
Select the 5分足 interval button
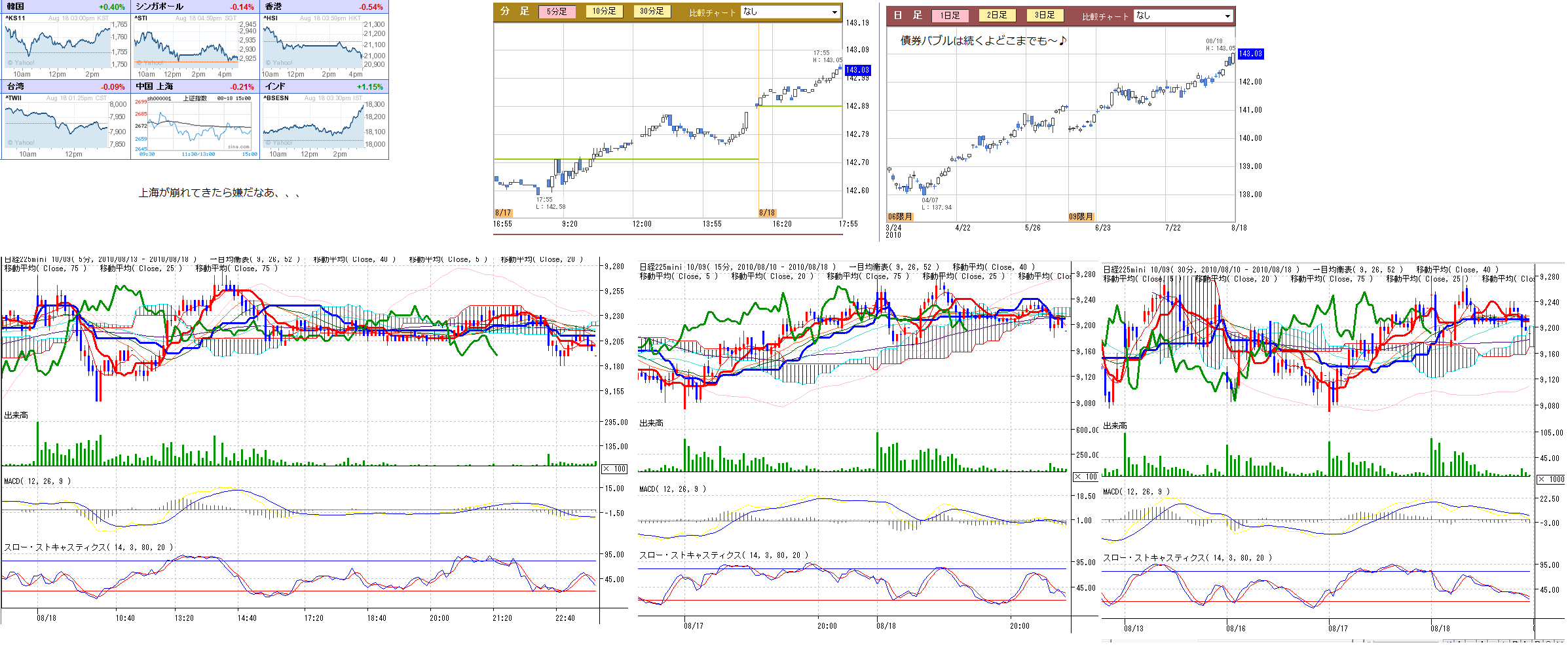pyautogui.click(x=557, y=12)
